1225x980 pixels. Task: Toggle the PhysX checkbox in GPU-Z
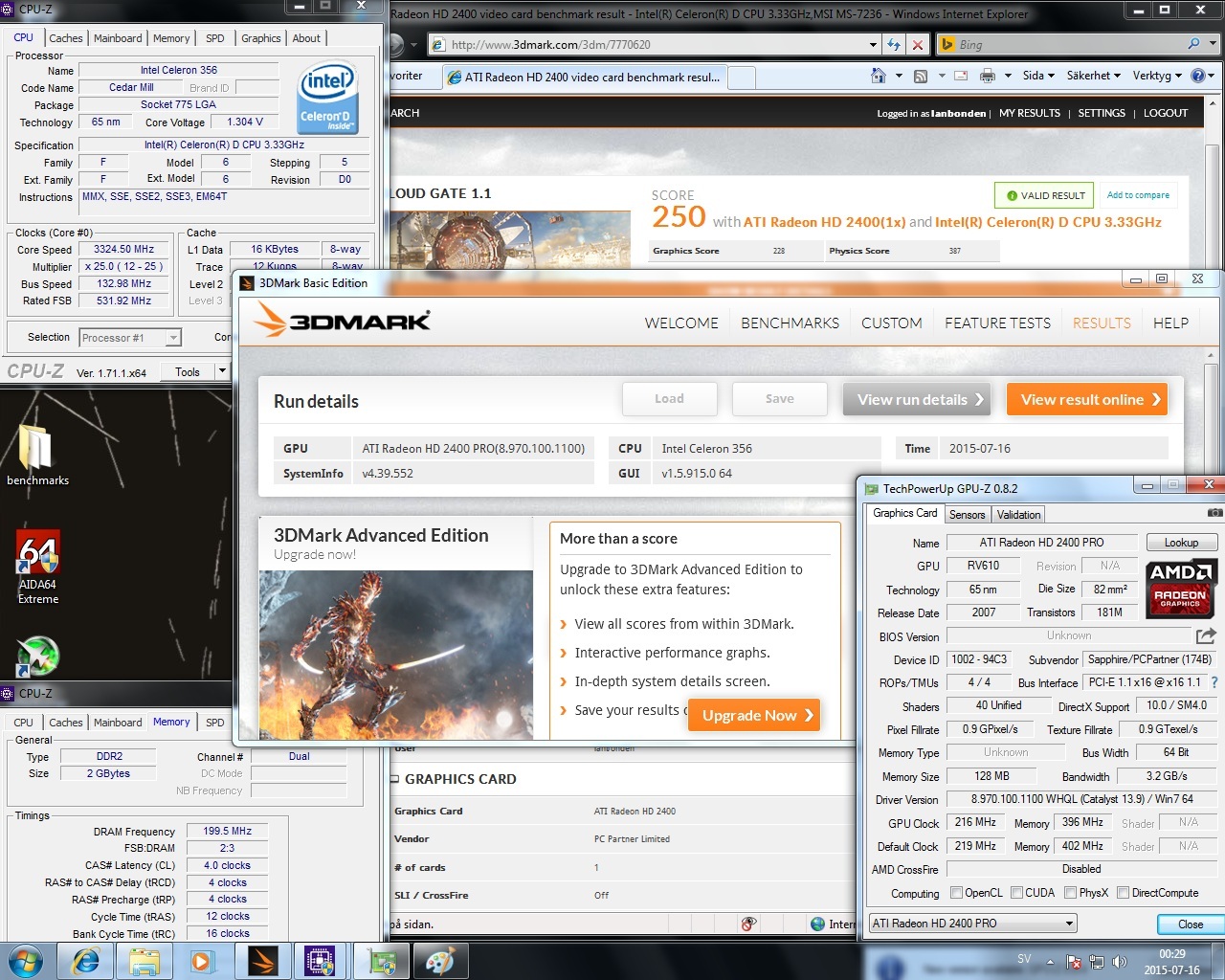[x=1070, y=893]
